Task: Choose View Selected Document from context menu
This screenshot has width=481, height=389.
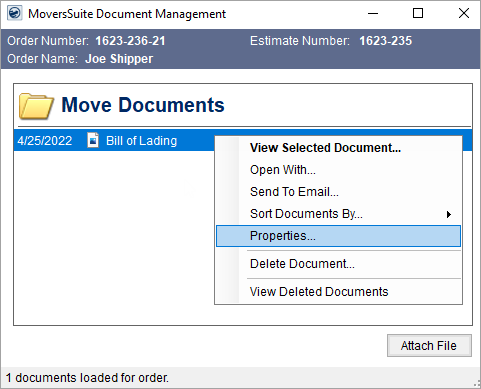Action: tap(338, 148)
